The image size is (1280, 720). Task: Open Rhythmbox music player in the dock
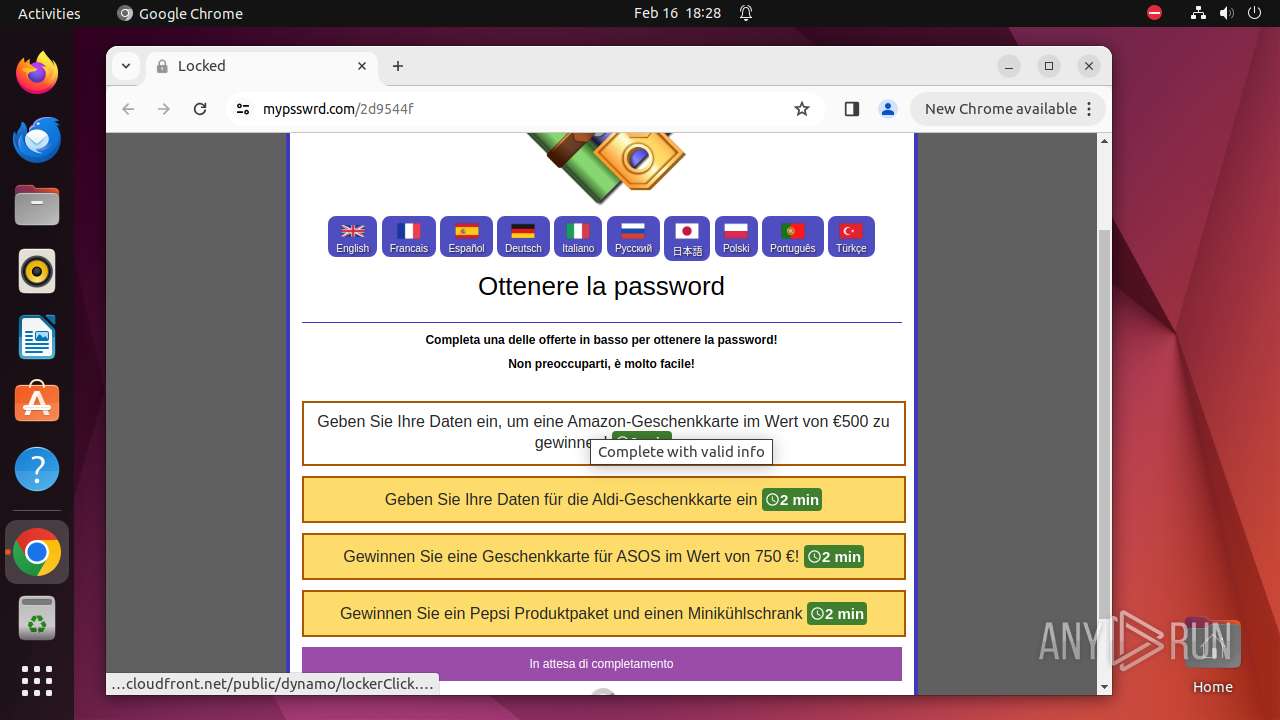37,271
